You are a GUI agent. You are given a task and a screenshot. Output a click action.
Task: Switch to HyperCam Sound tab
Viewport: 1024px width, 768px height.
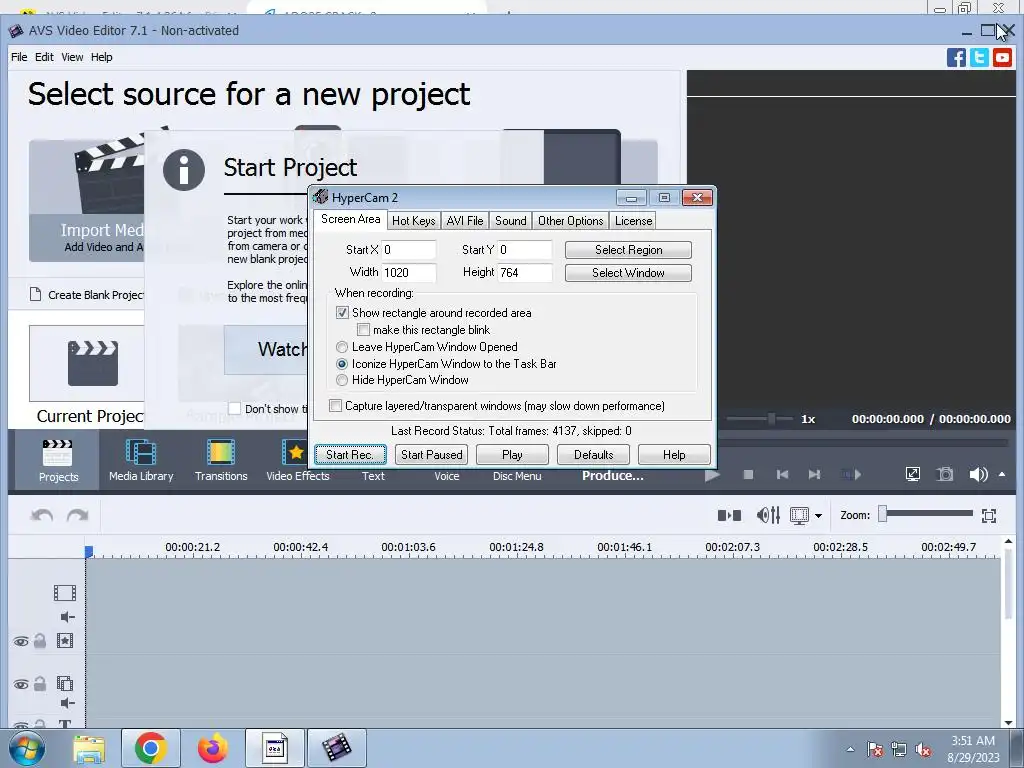[x=510, y=221]
